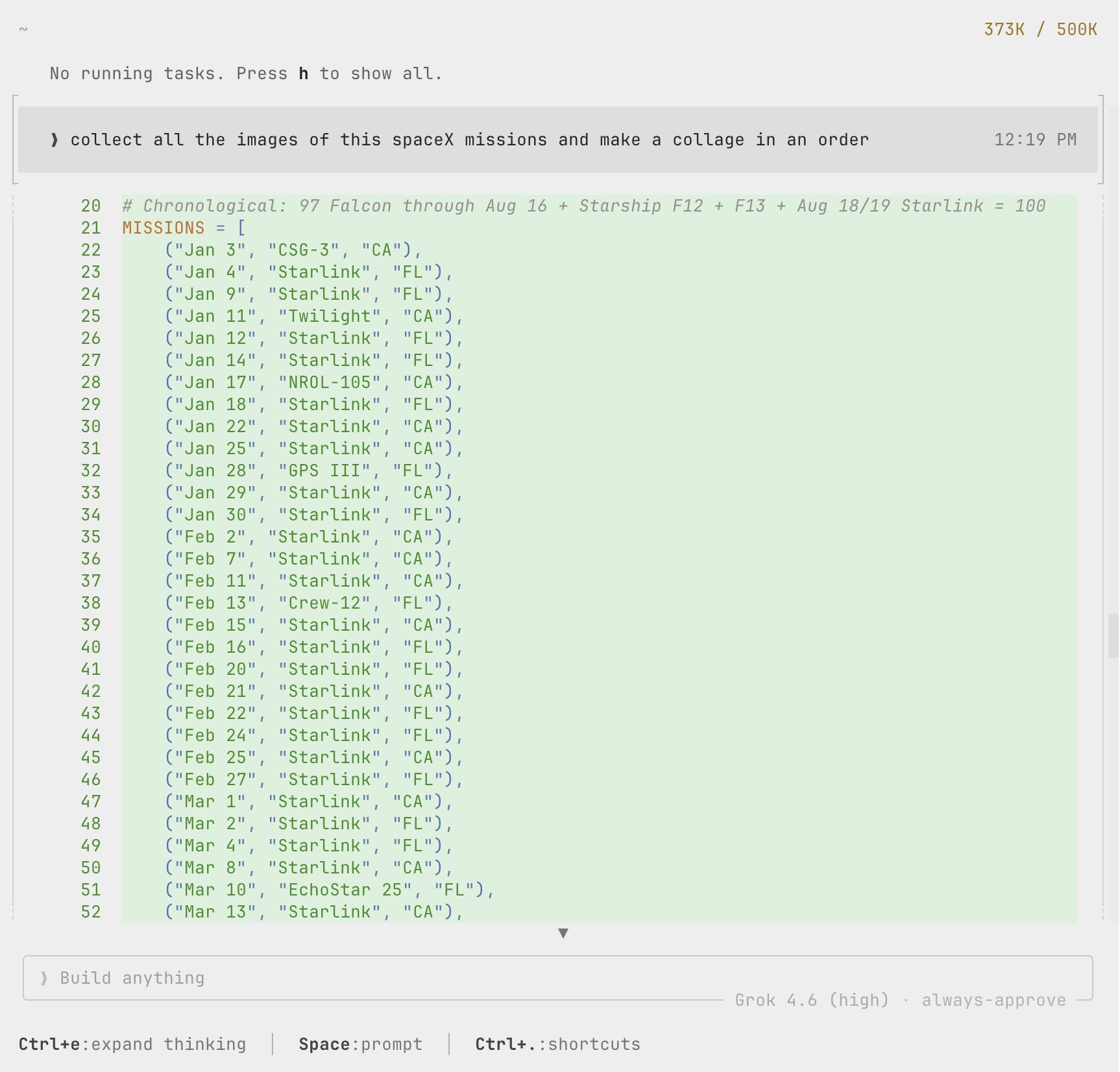Click the "Grok 4.6 (high)" model label

tap(812, 1000)
